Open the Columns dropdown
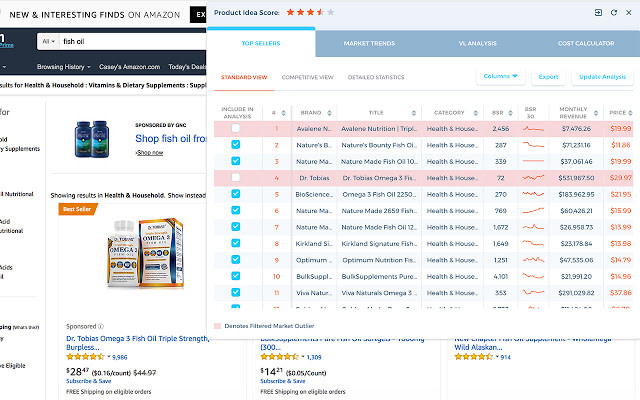640x400 pixels. [x=501, y=77]
